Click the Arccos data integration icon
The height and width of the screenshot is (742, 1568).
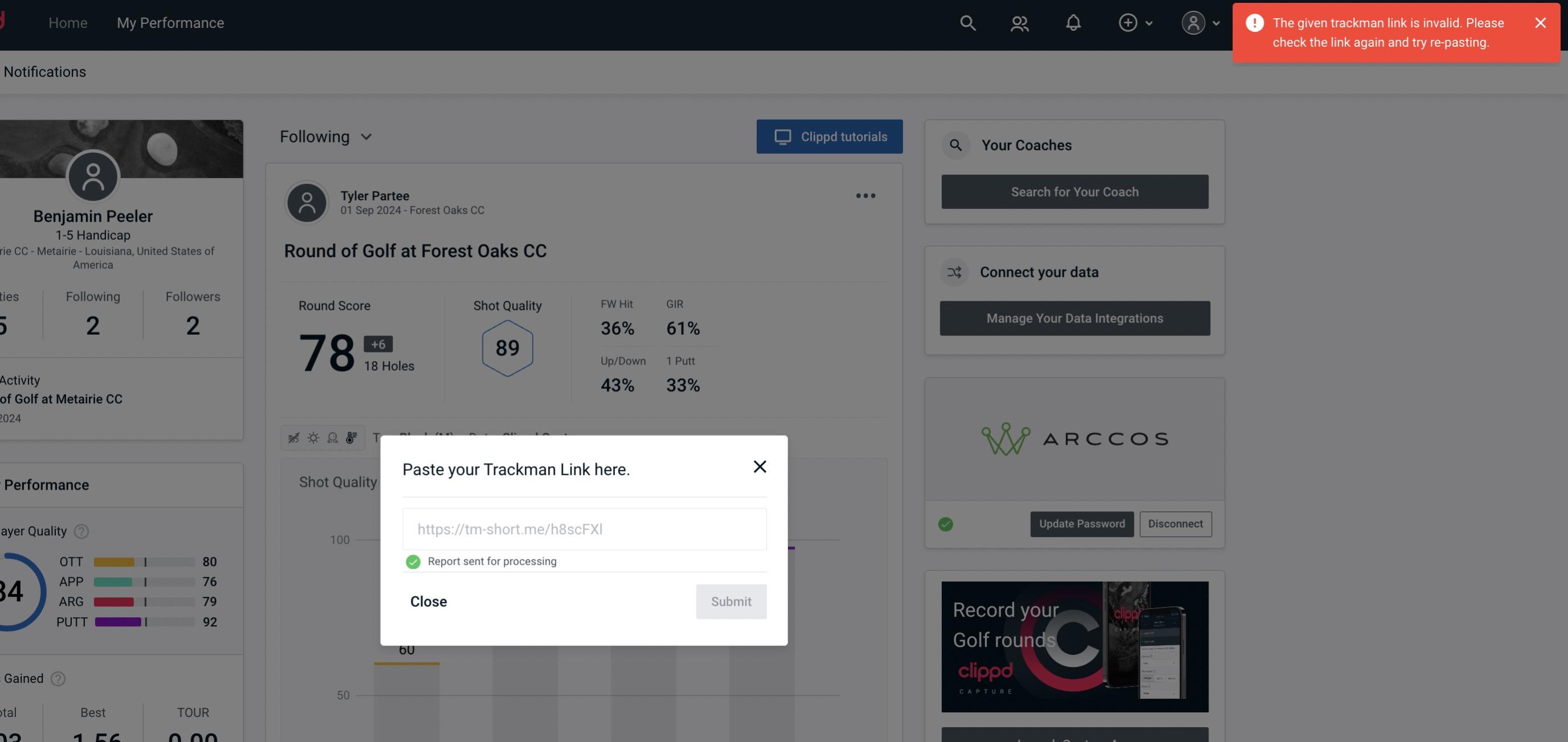1075,438
